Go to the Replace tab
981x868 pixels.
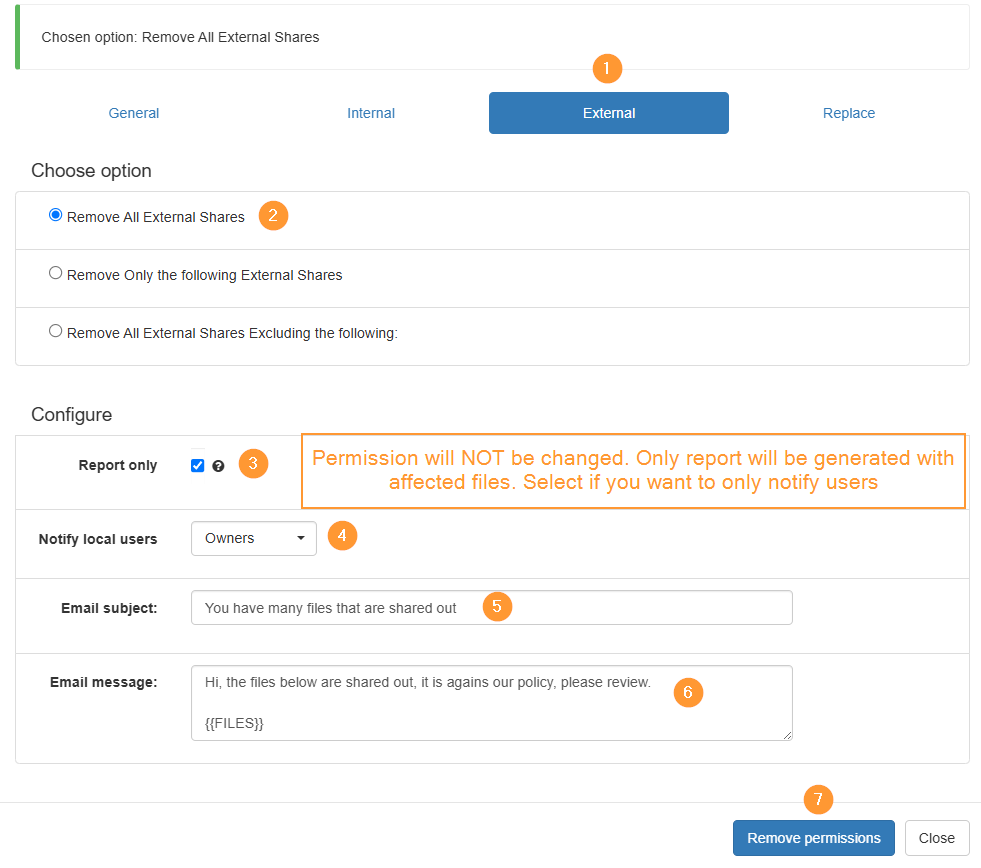coord(848,113)
